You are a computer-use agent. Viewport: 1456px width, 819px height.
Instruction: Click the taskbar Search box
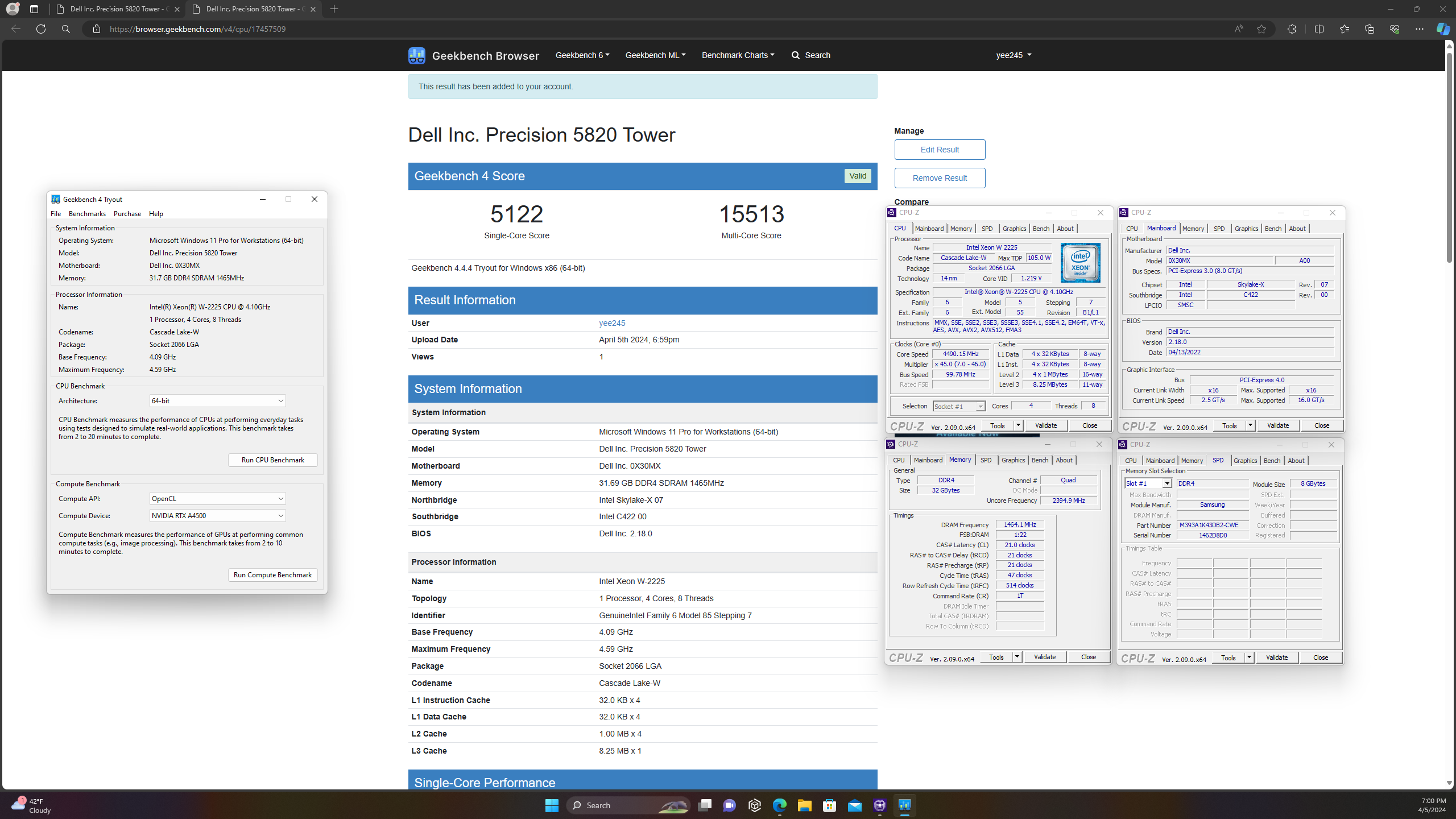628,805
